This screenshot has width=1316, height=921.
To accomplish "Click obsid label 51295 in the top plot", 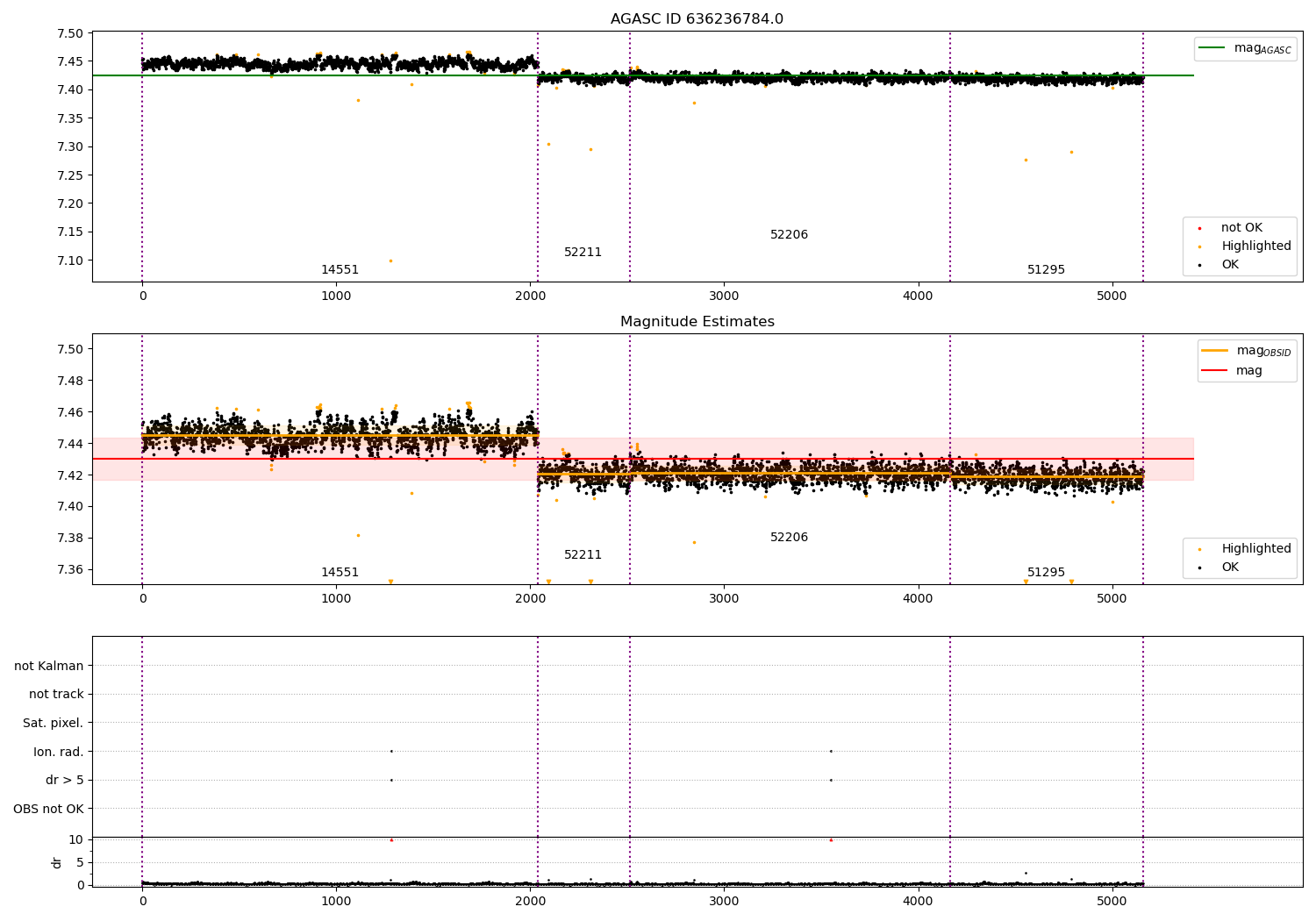I will [1046, 270].
